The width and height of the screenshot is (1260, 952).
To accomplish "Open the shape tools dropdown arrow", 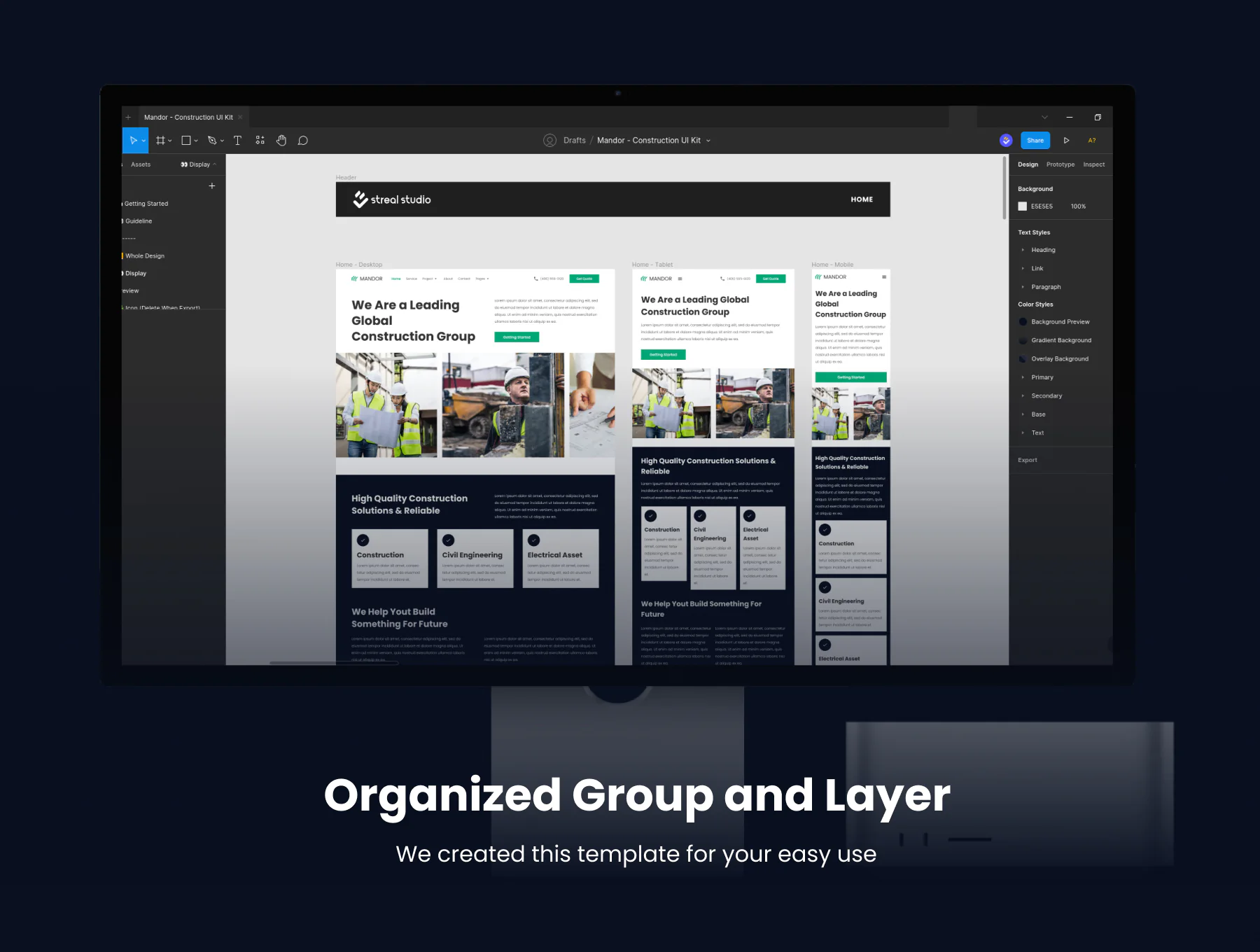I will 196,141.
